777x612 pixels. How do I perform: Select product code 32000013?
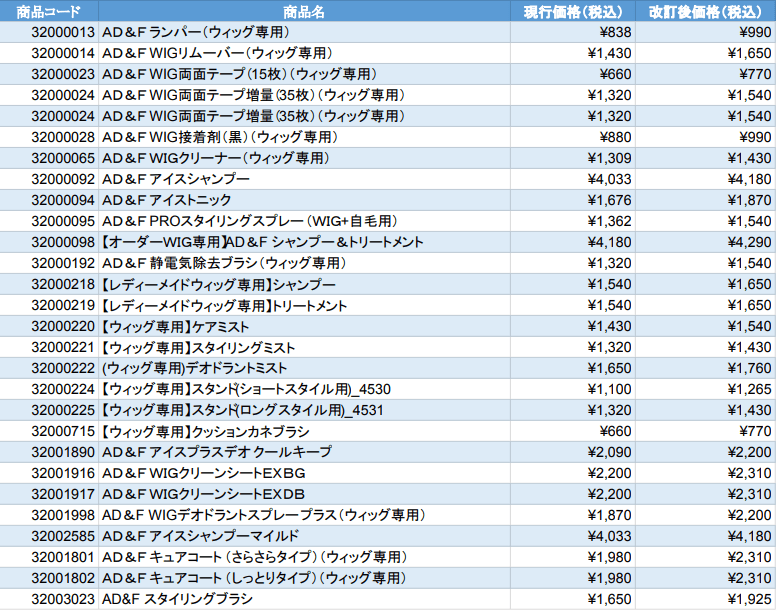point(49,32)
